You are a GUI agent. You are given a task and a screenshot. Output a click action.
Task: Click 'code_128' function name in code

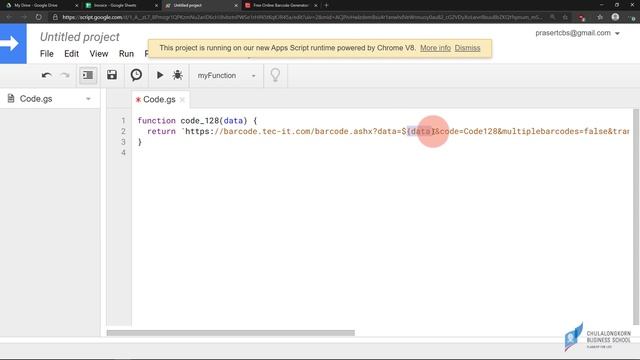[200, 121]
